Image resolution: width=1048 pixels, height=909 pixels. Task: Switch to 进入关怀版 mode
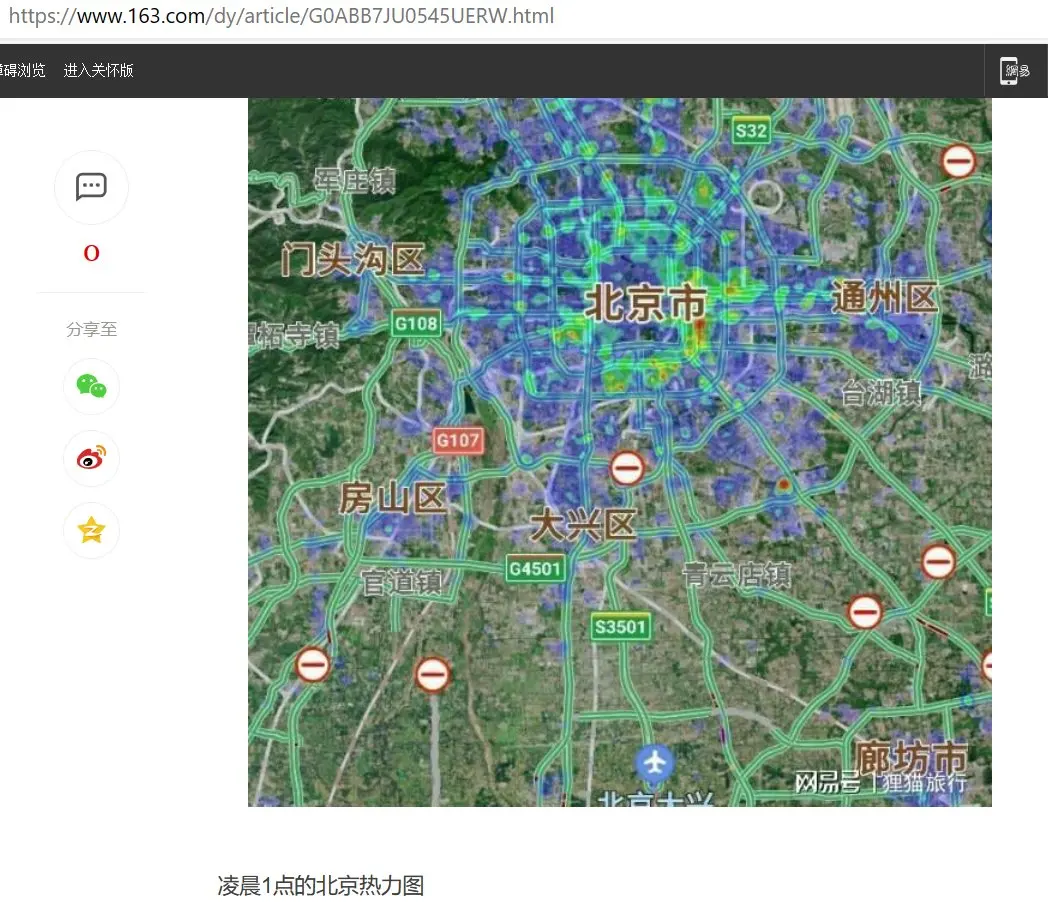click(x=98, y=70)
